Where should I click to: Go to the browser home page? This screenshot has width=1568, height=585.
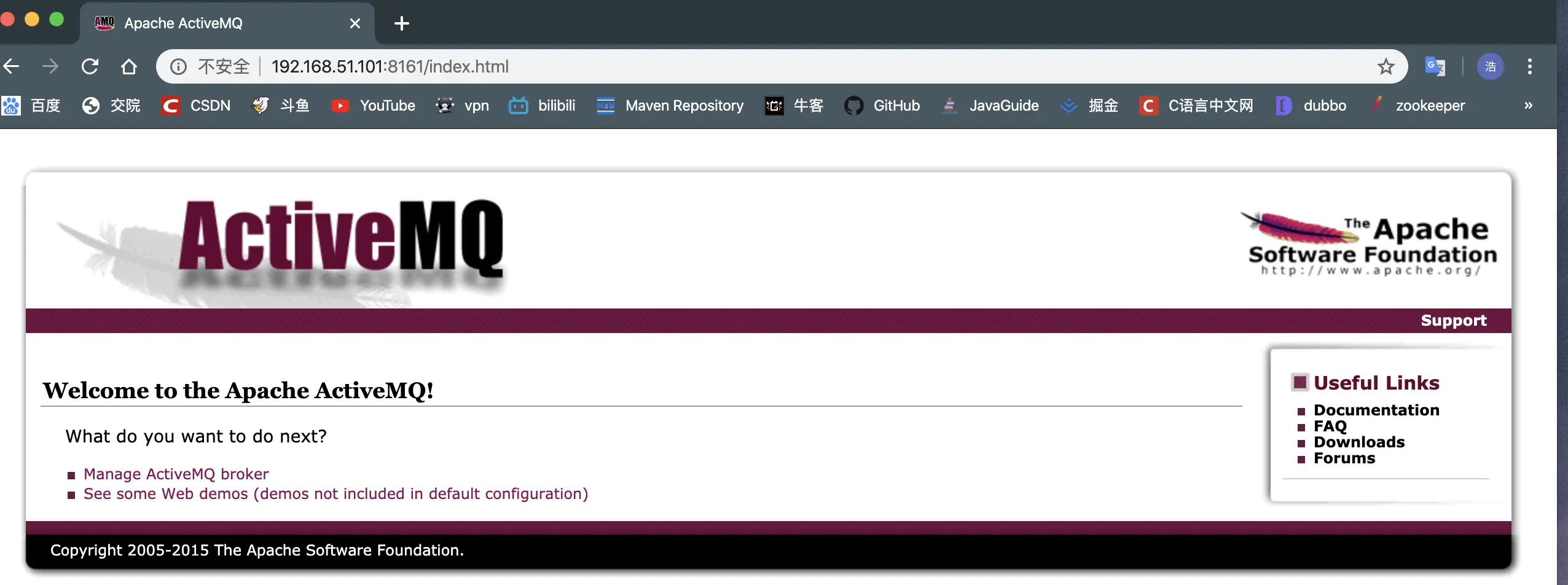[129, 66]
